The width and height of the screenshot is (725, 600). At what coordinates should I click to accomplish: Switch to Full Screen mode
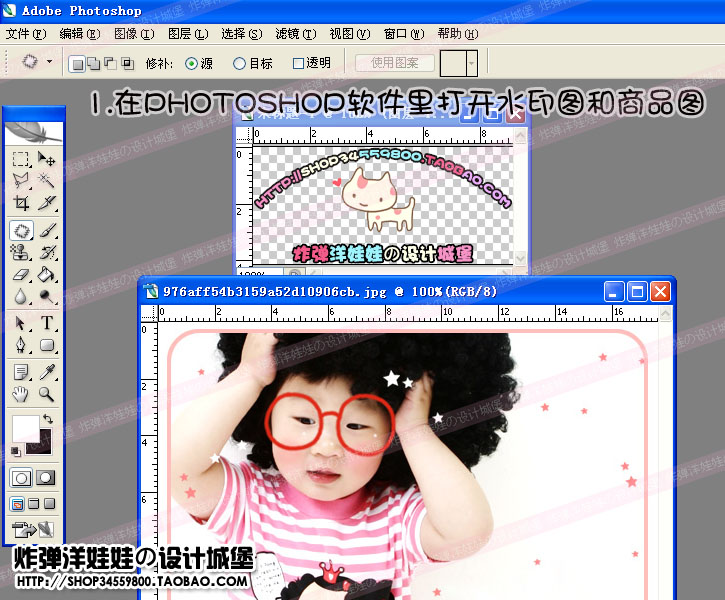49,504
